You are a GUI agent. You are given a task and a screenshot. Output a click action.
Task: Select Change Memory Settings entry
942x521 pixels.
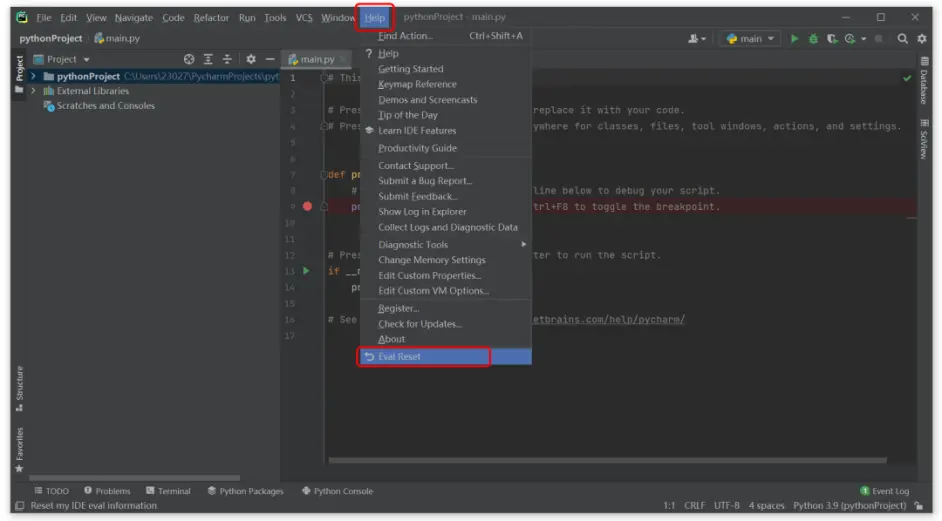coord(446,260)
